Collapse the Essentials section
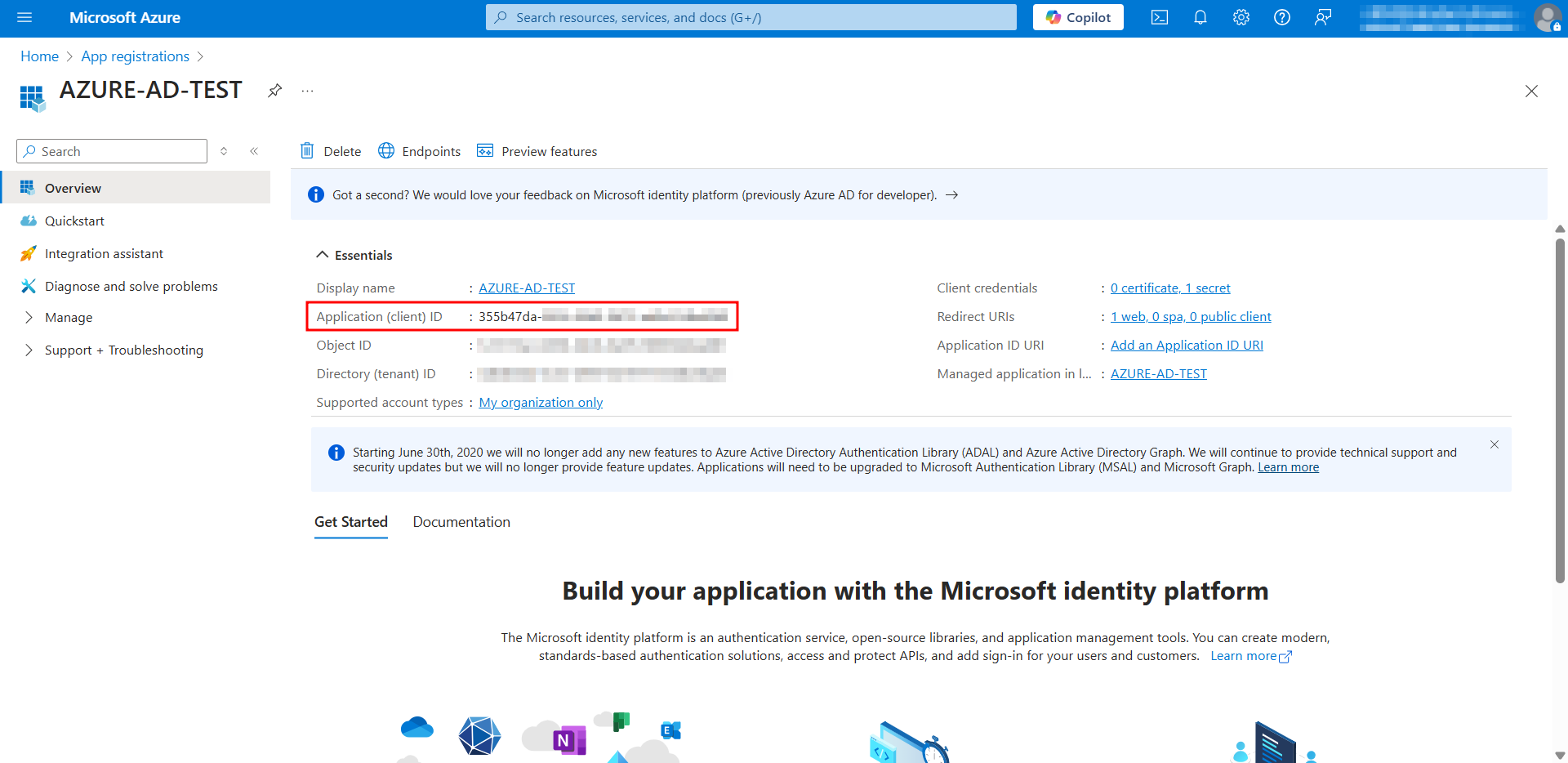Screen dimensions: 1568x763 click(354, 255)
